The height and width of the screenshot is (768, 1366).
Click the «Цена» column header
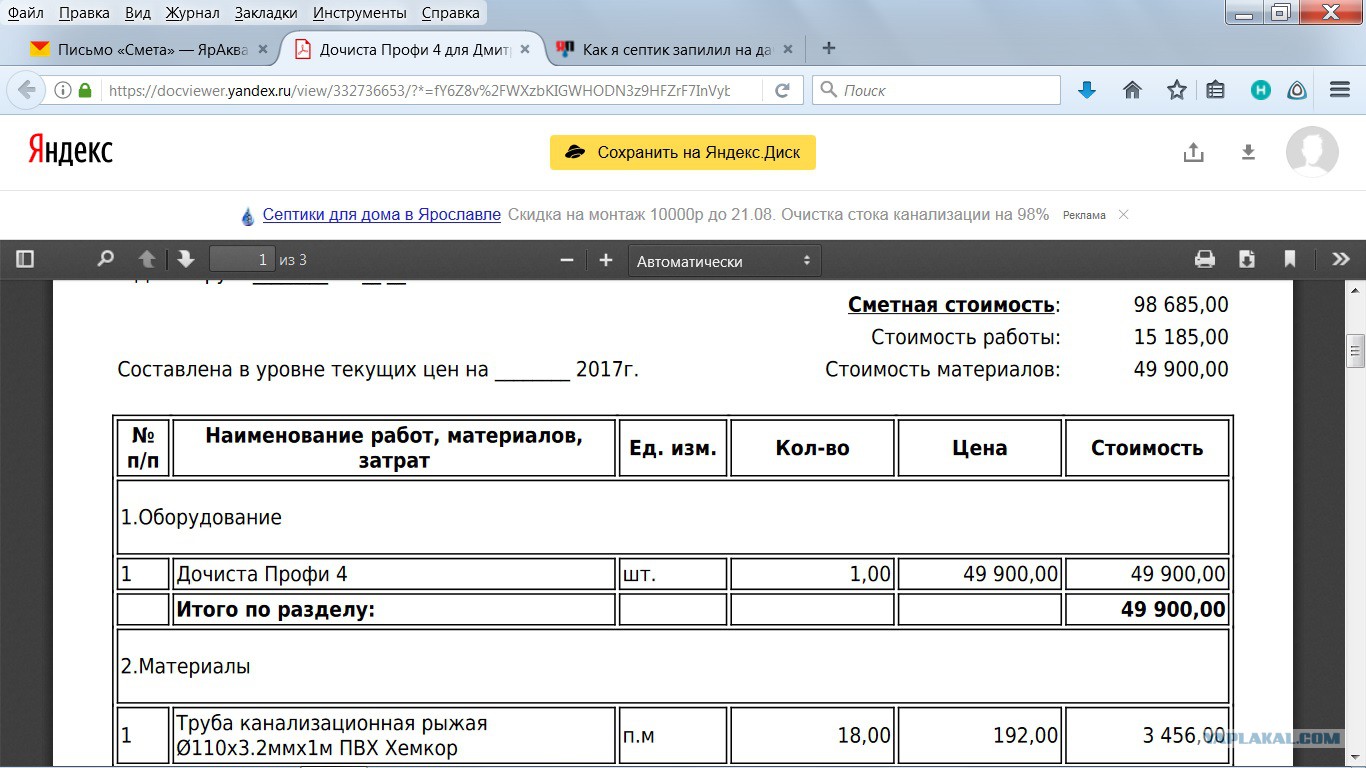coord(979,448)
